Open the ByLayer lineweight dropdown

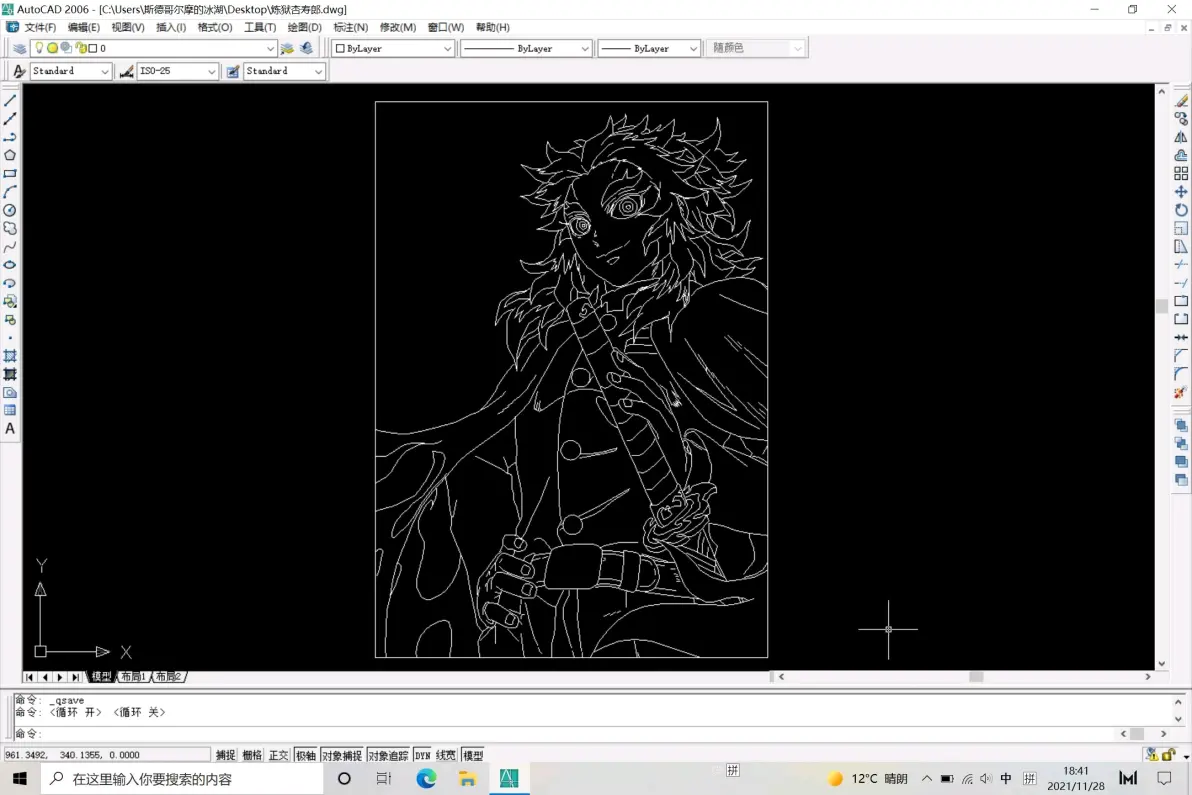(x=693, y=48)
